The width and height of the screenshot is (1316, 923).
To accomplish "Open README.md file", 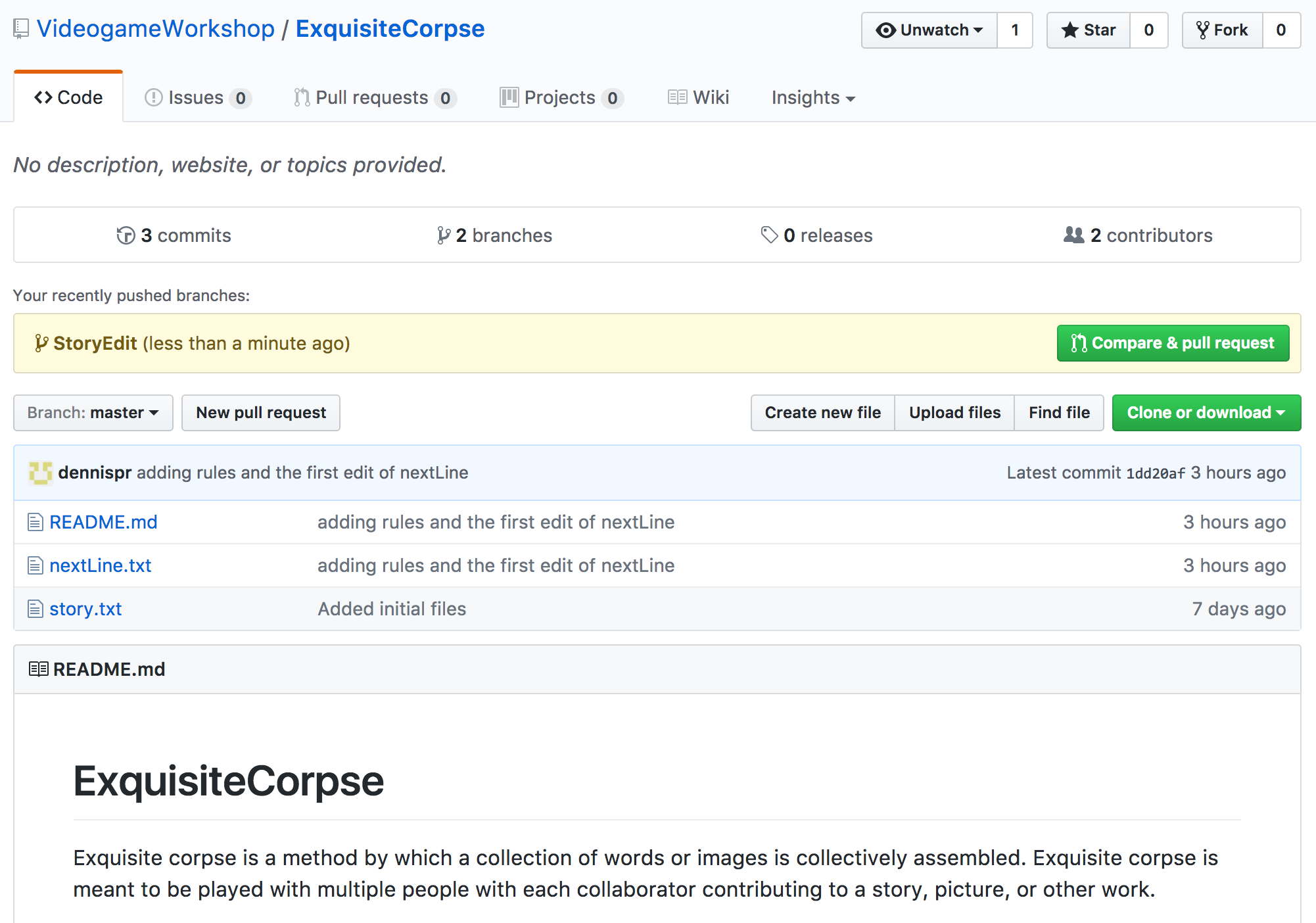I will (x=103, y=522).
